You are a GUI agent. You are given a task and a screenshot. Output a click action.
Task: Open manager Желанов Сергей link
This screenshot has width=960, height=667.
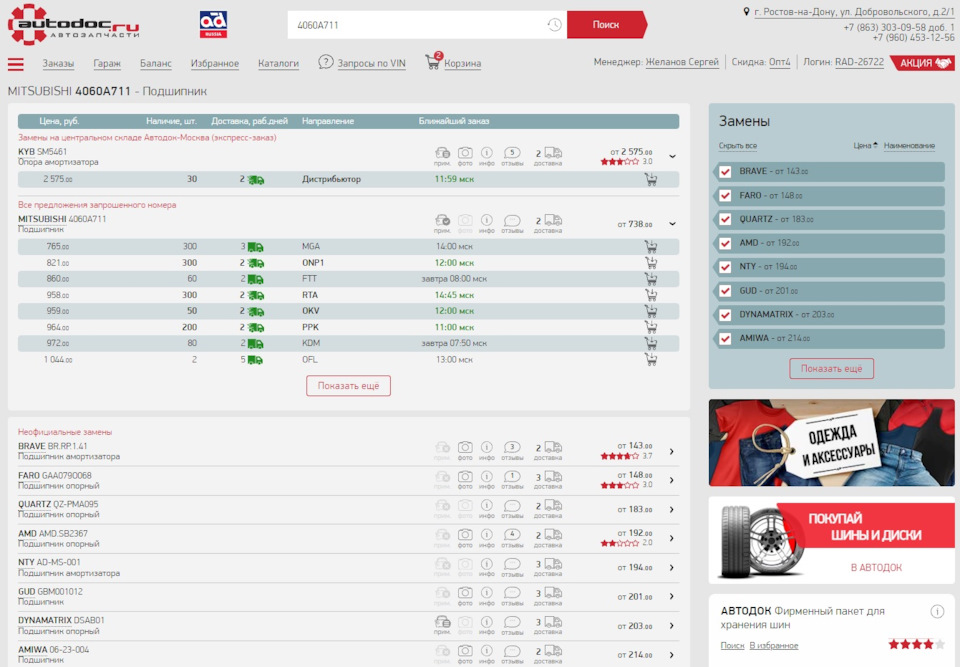[x=682, y=62]
